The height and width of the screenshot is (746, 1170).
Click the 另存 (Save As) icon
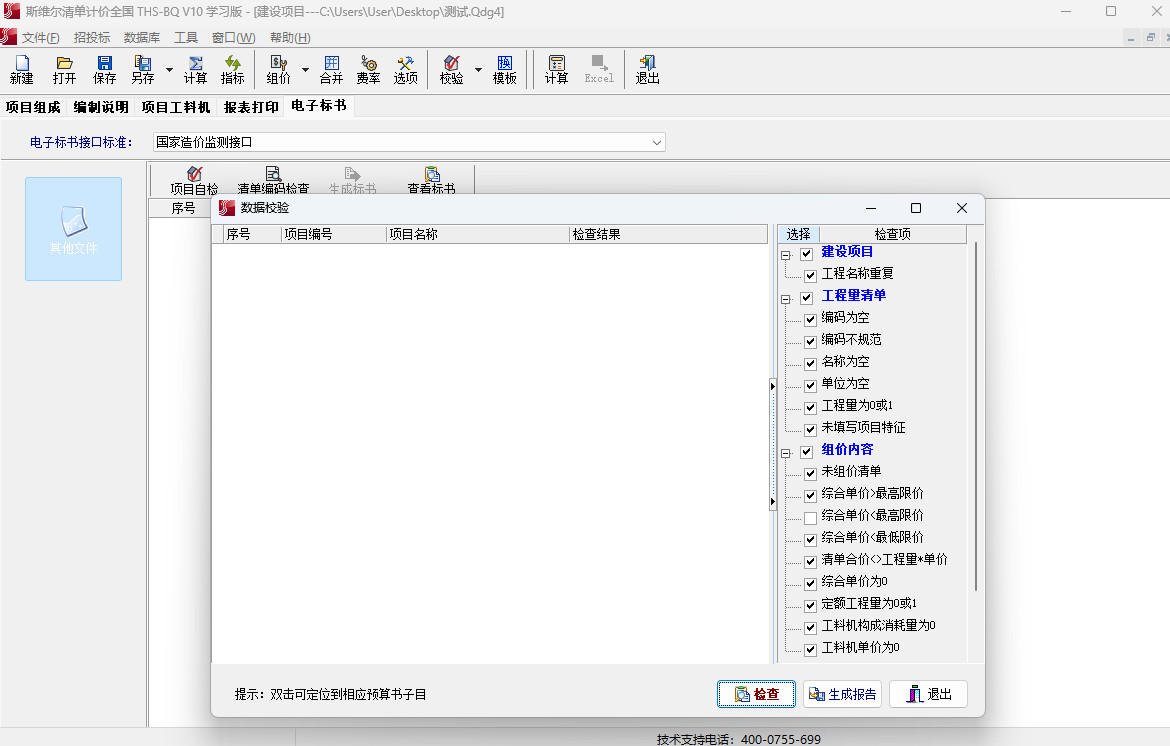[143, 69]
